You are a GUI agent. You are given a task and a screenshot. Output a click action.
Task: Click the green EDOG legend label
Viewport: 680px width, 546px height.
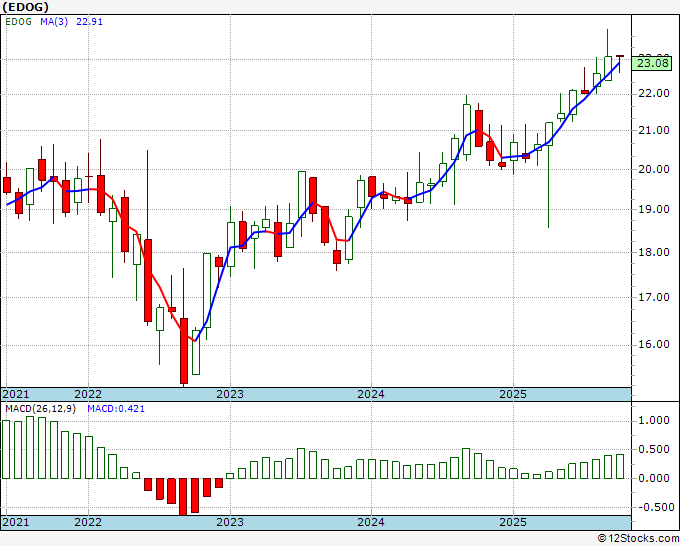tap(18, 22)
